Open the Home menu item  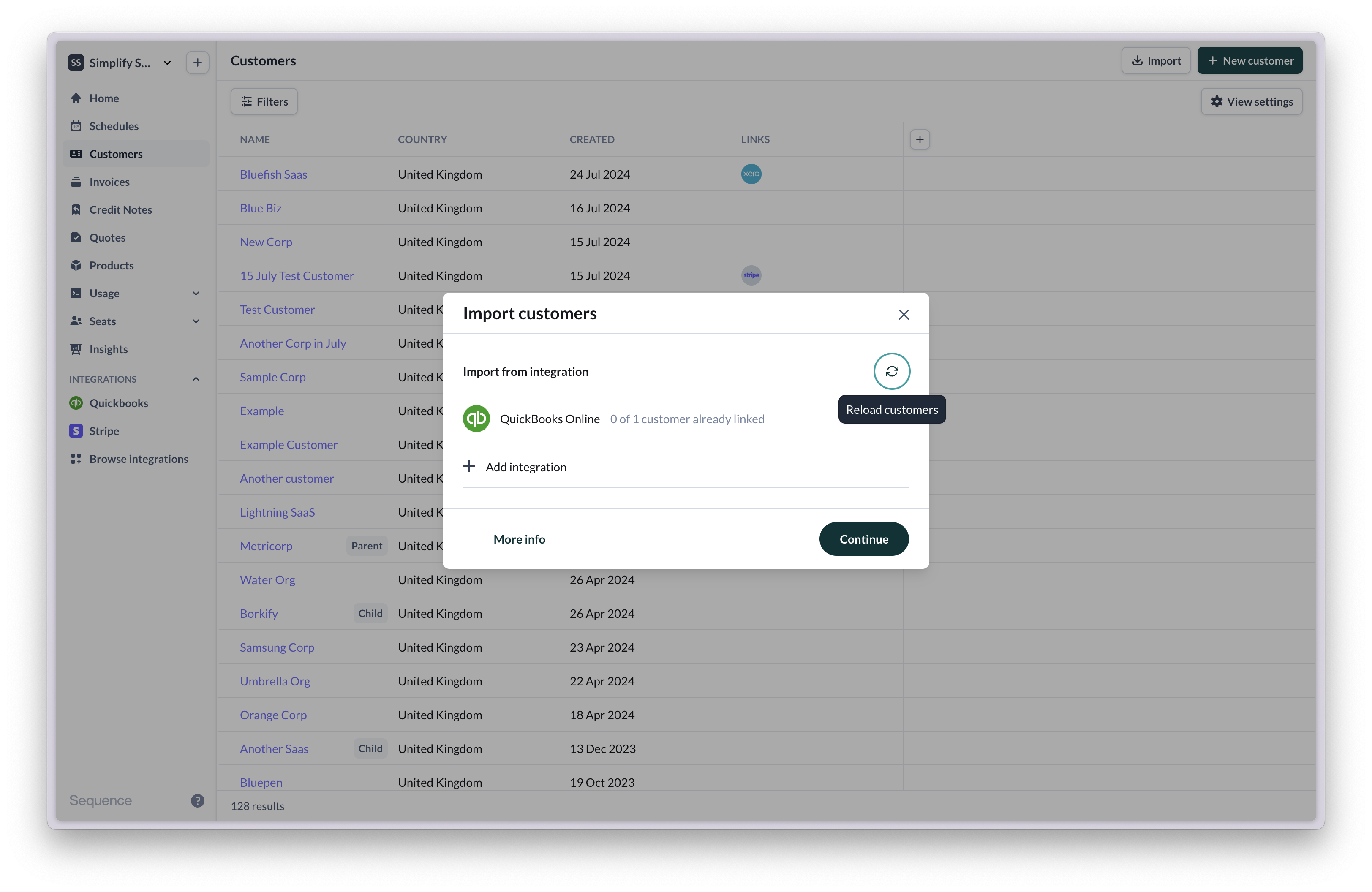point(136,98)
